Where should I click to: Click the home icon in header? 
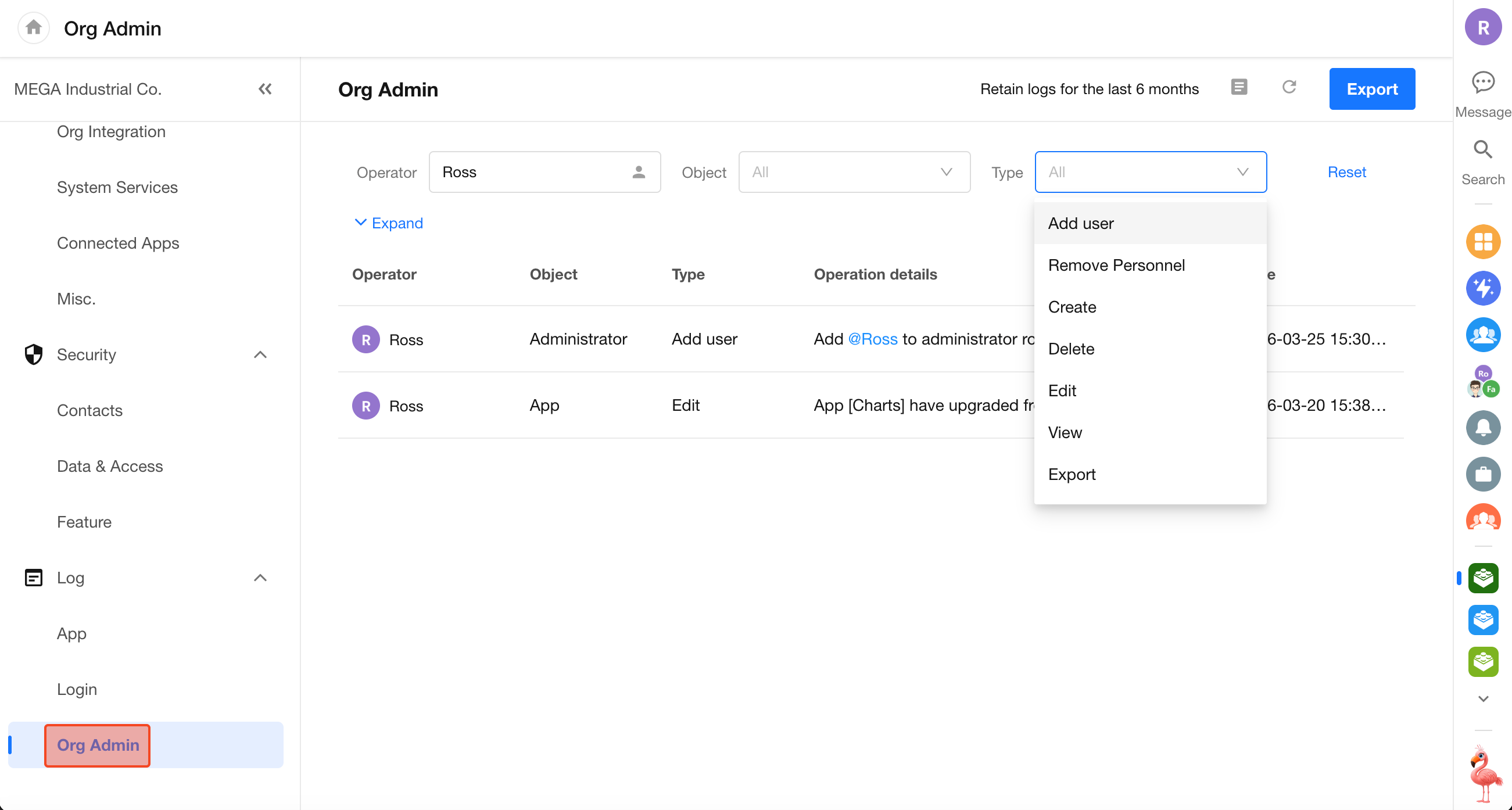pyautogui.click(x=34, y=27)
